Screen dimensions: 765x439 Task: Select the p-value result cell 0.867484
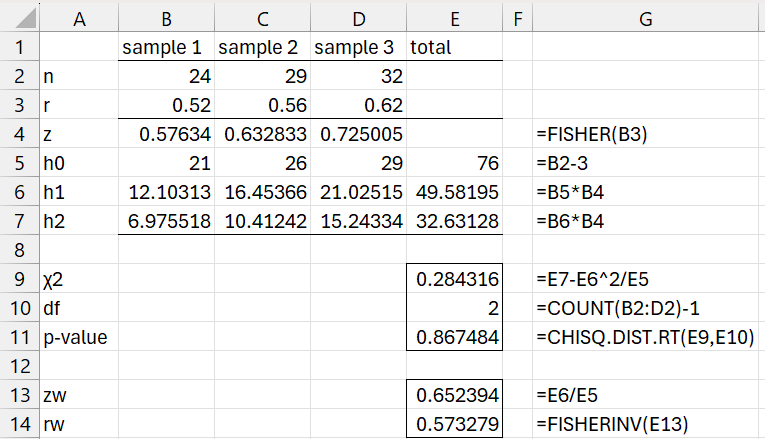(455, 338)
